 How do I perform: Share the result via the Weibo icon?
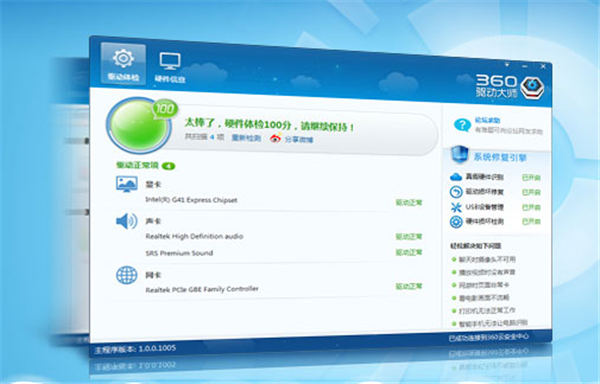click(x=276, y=138)
